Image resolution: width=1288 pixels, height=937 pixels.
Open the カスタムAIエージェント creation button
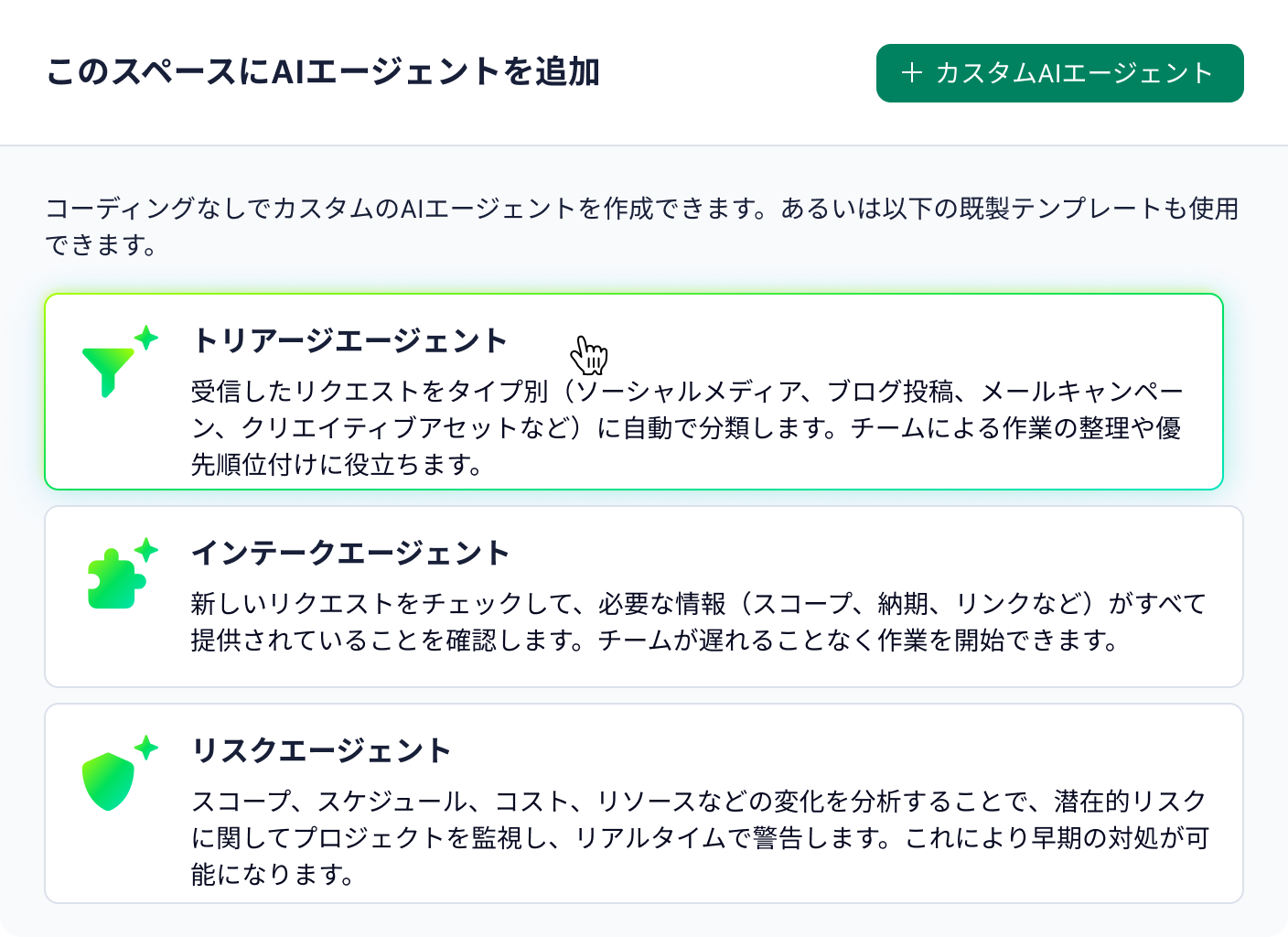(x=1061, y=72)
